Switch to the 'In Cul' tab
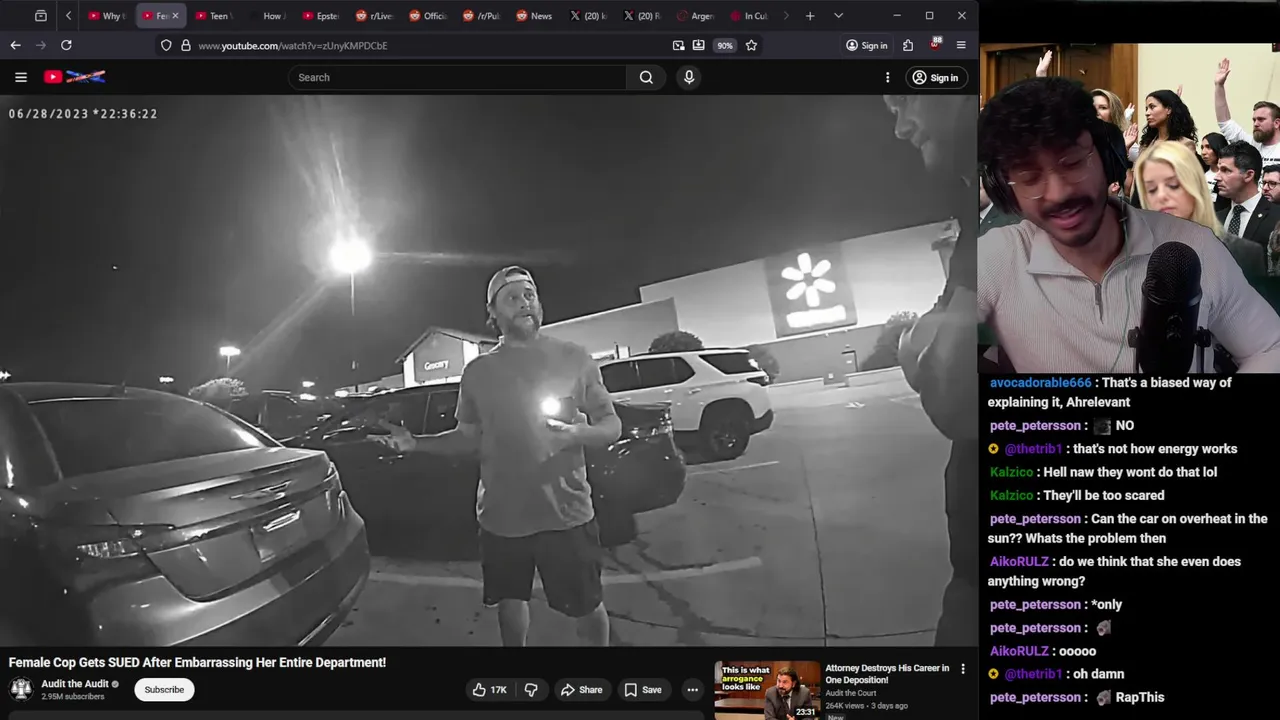This screenshot has height=720, width=1280. click(750, 16)
